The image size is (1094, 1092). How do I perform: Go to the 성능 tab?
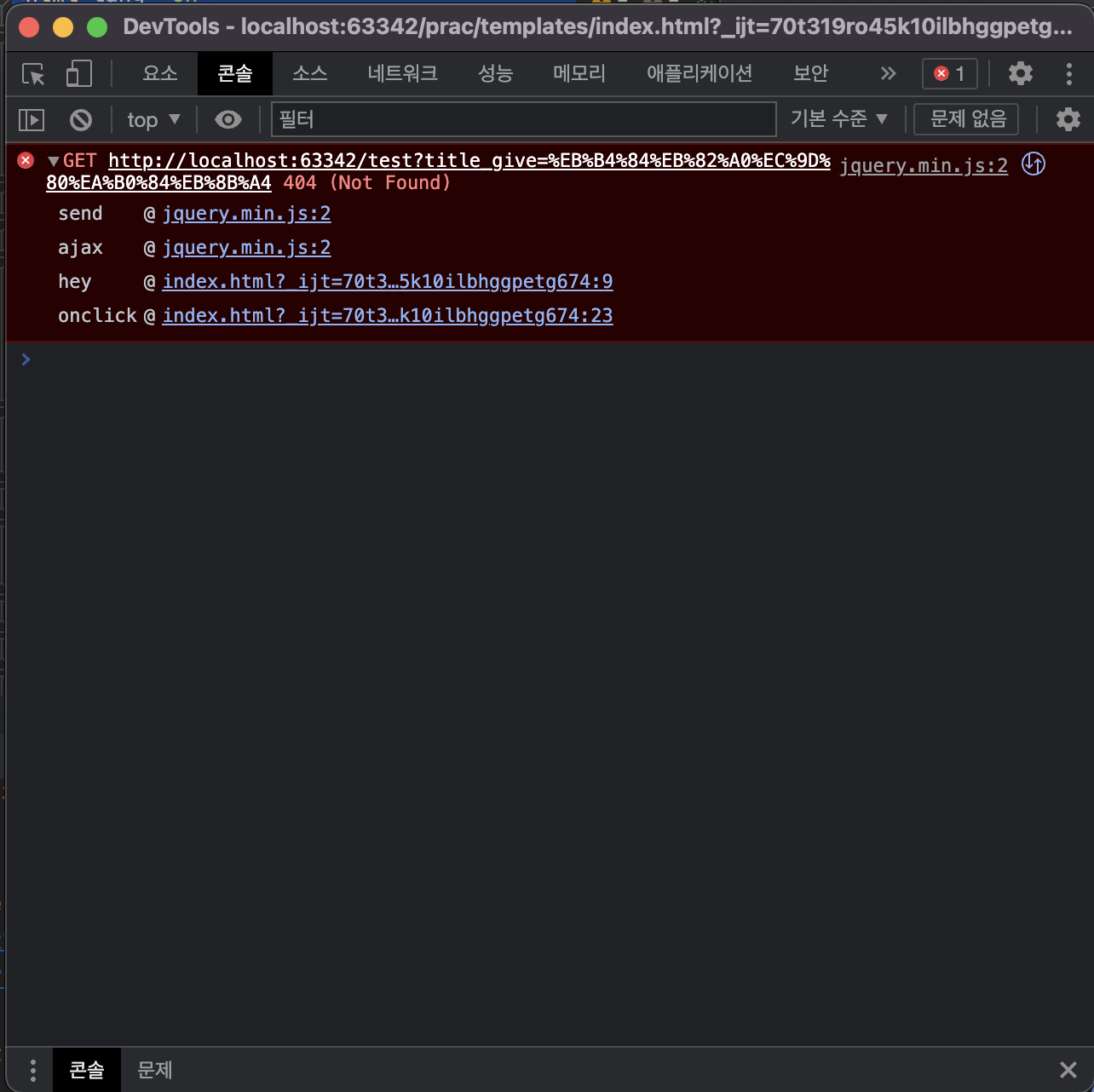tap(496, 74)
